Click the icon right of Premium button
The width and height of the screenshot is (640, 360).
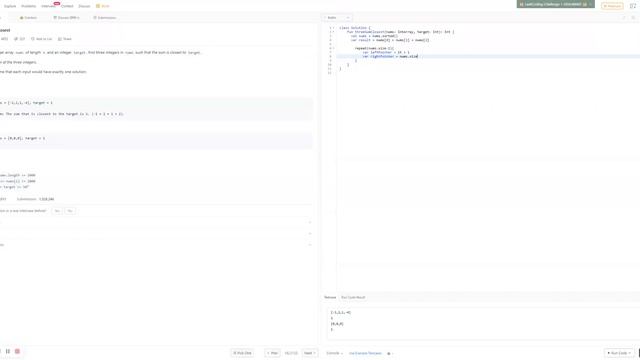(633, 6)
